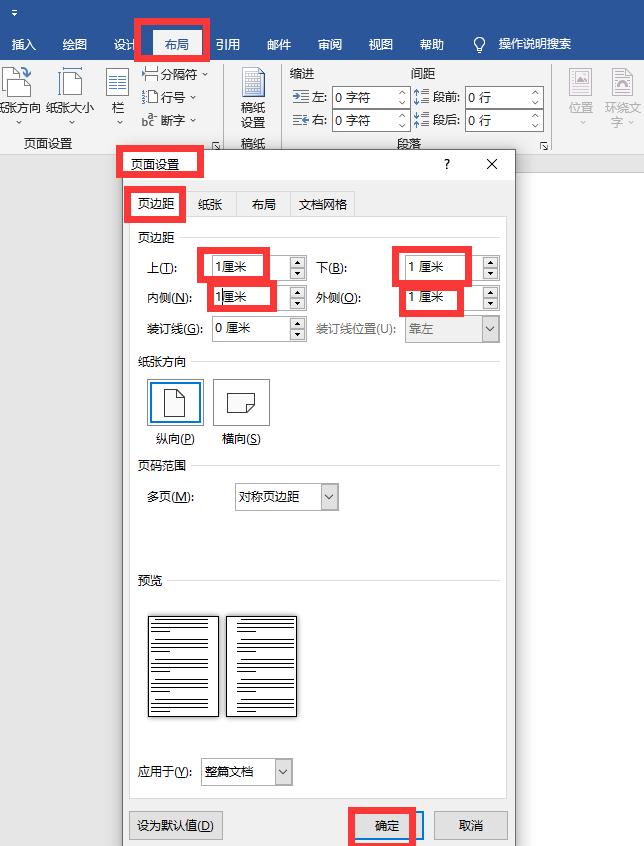The height and width of the screenshot is (846, 644).
Task: Click the 操作说明搜索 lightbulb icon
Action: tap(479, 45)
